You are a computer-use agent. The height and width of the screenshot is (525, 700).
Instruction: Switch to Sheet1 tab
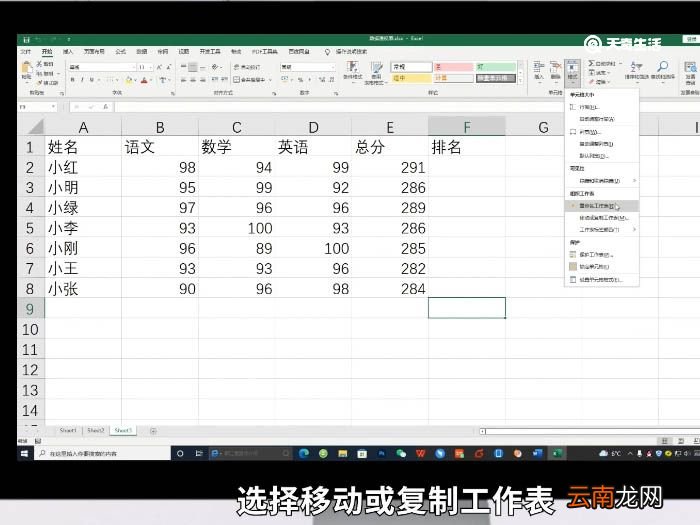pos(68,431)
